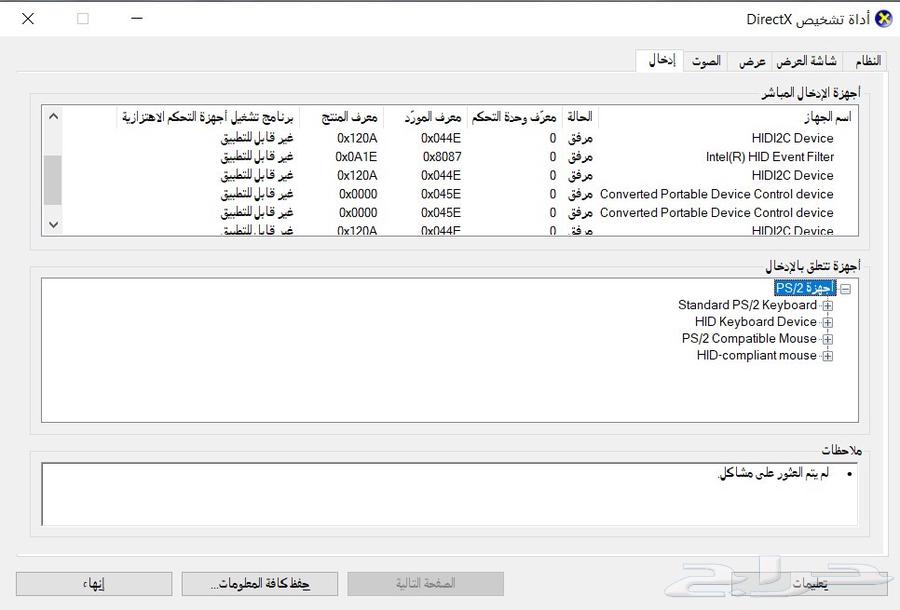Screen dimensions: 900x610
Task: Open the عرض tab
Action: tap(752, 60)
